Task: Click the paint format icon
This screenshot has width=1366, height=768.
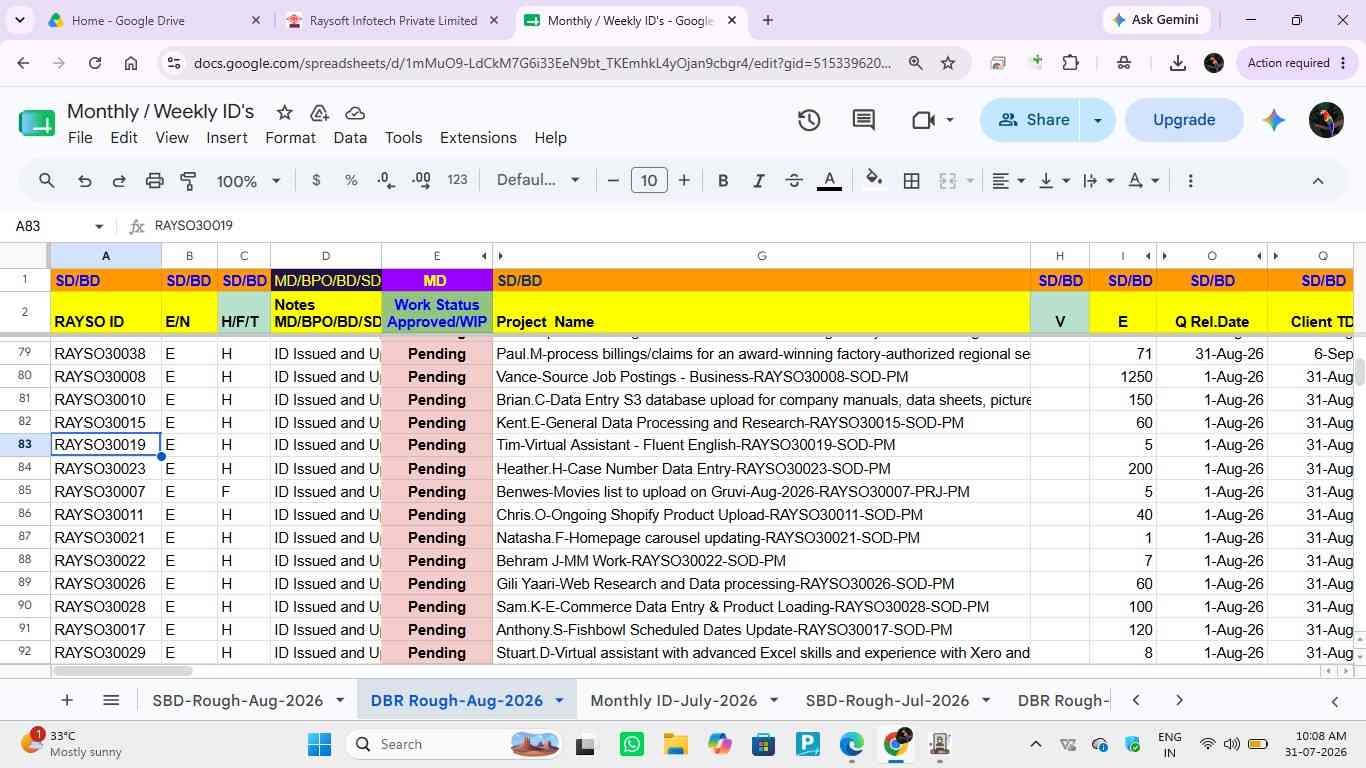Action: pyautogui.click(x=188, y=181)
